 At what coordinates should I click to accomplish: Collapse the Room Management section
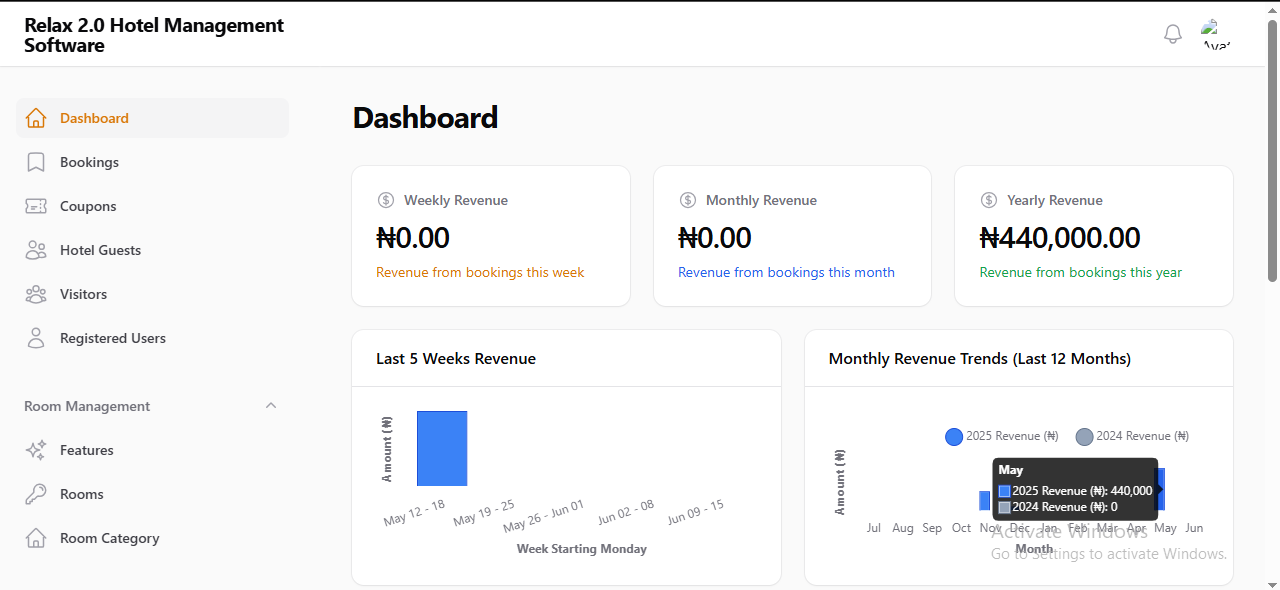pos(270,405)
